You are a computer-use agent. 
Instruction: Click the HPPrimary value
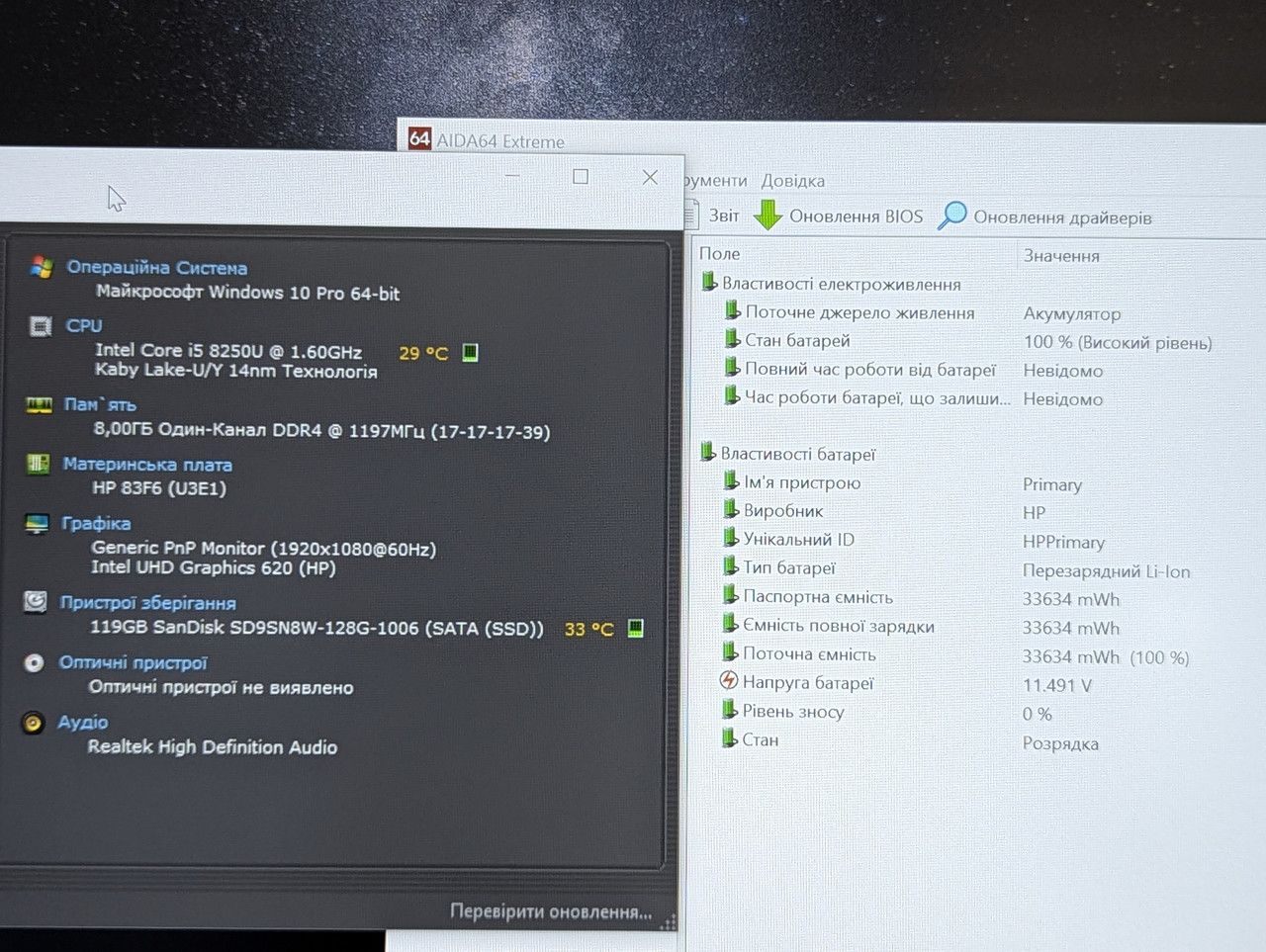click(x=1063, y=542)
